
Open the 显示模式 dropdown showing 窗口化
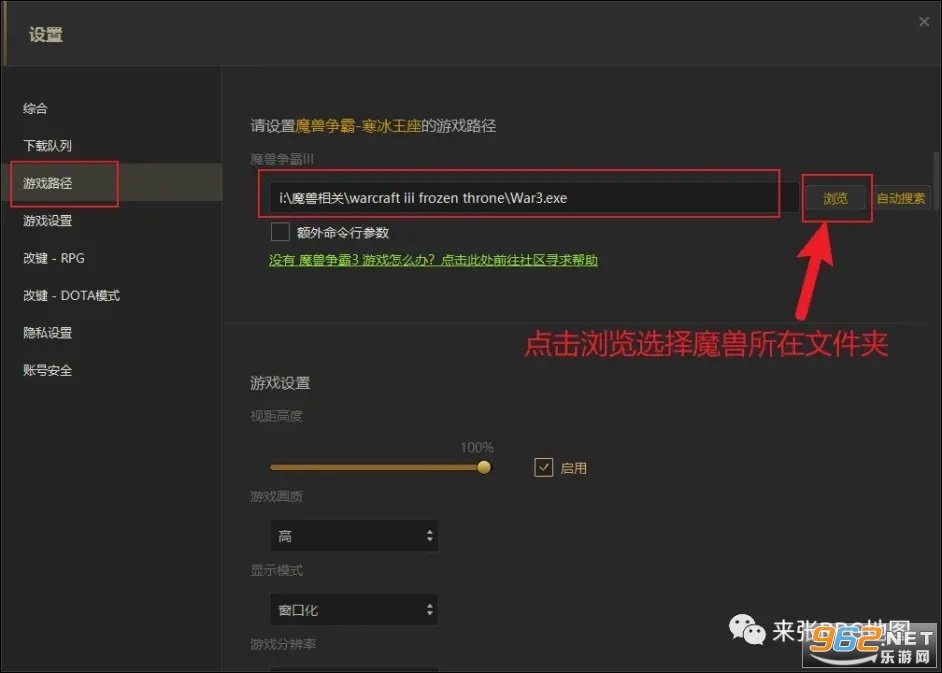[x=353, y=610]
